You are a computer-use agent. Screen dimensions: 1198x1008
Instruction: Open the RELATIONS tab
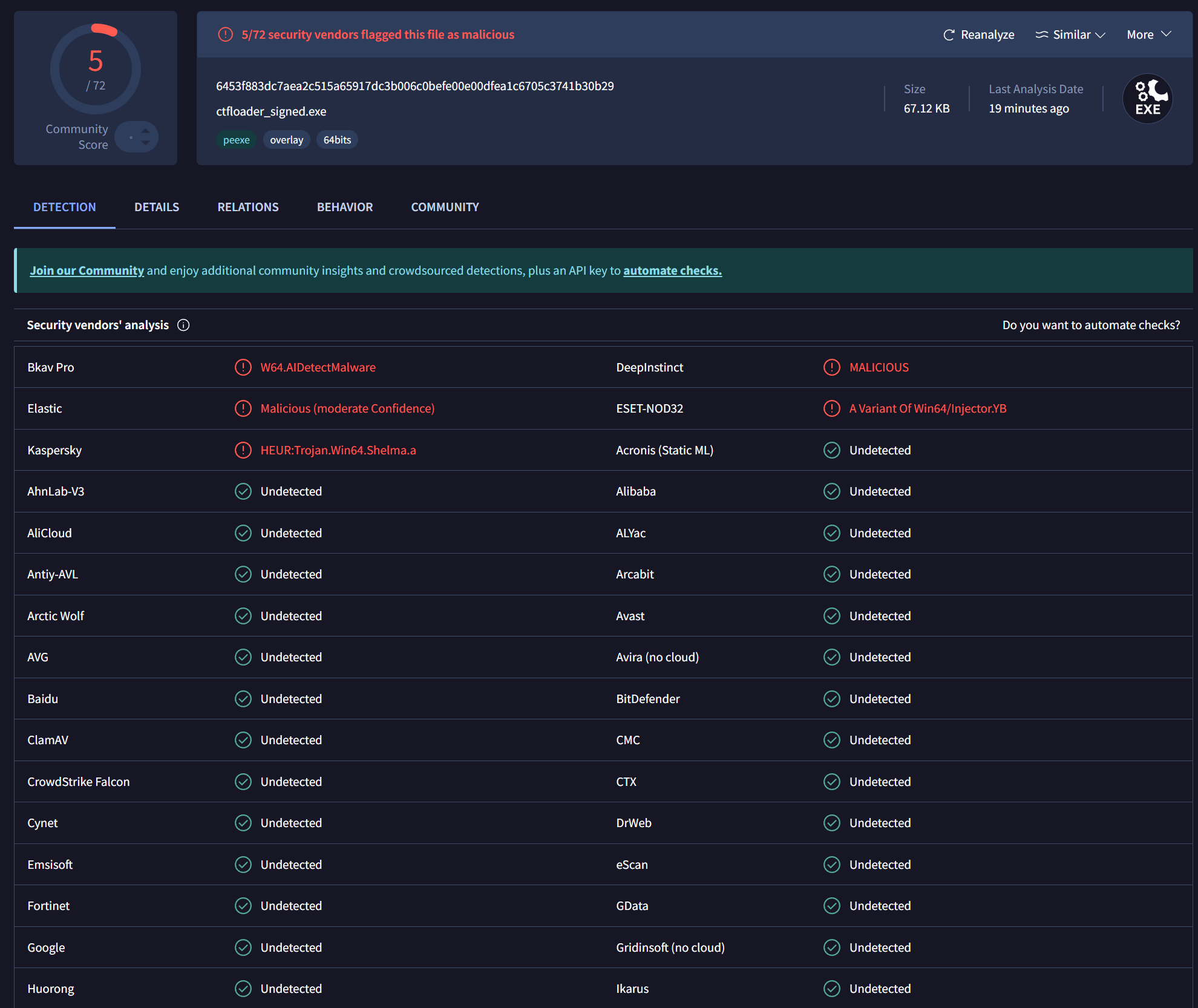(x=248, y=207)
